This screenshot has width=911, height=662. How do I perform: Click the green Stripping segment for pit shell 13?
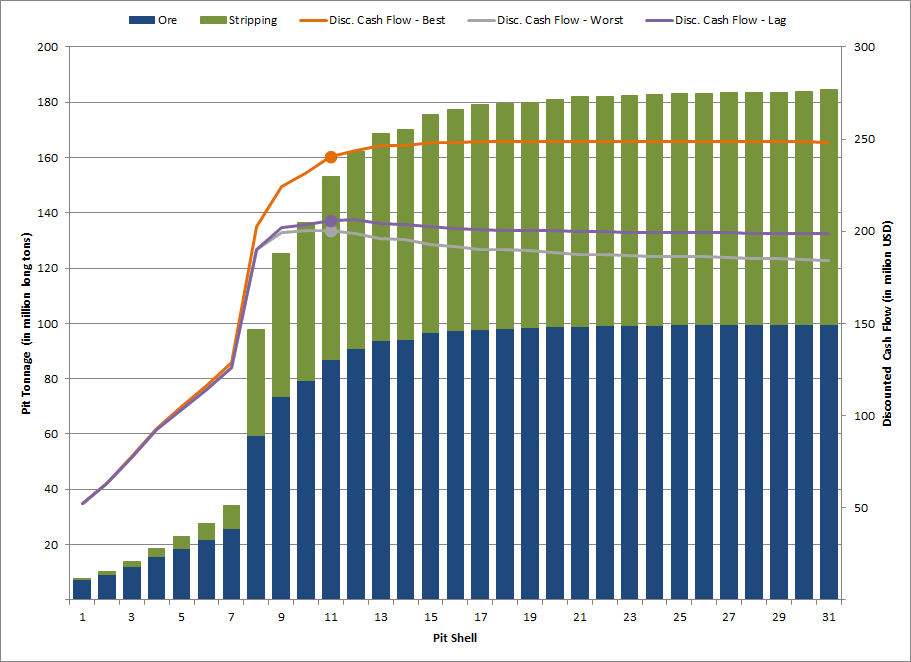tap(381, 237)
